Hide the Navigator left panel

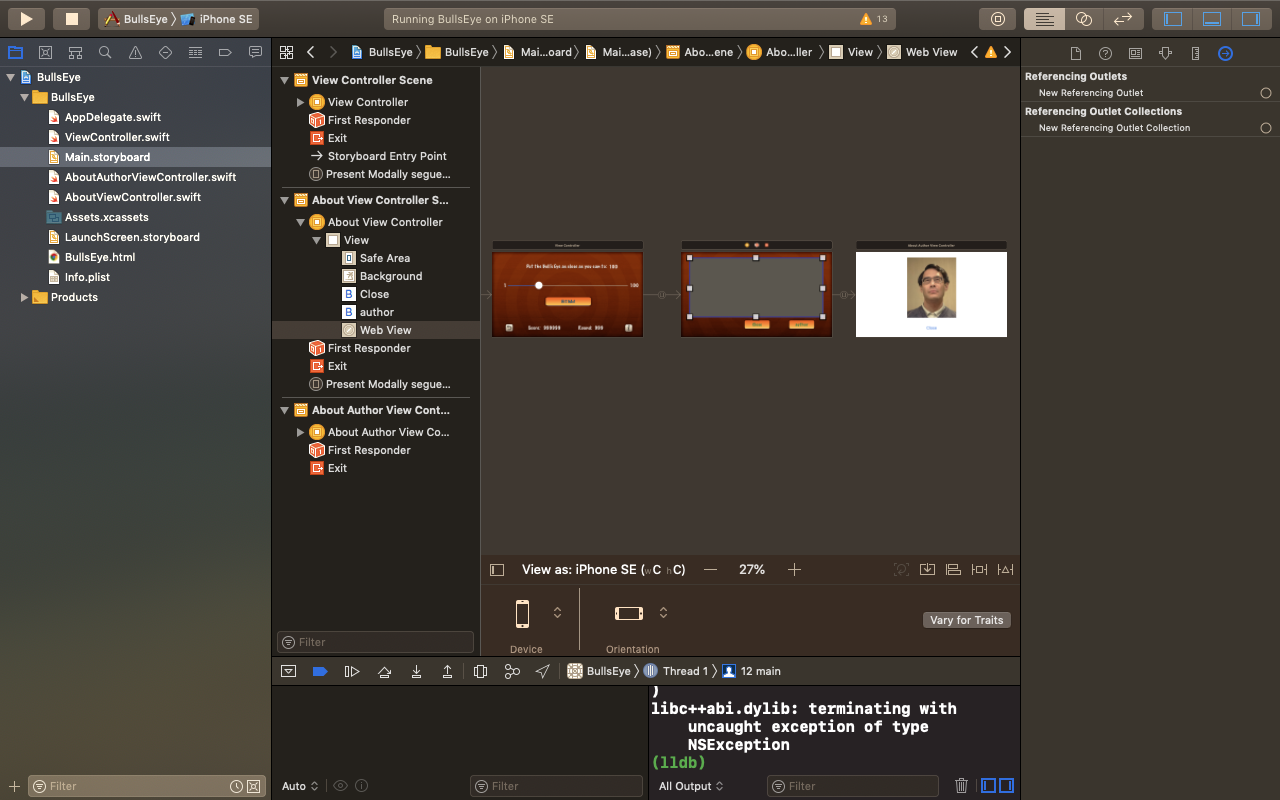(1173, 19)
